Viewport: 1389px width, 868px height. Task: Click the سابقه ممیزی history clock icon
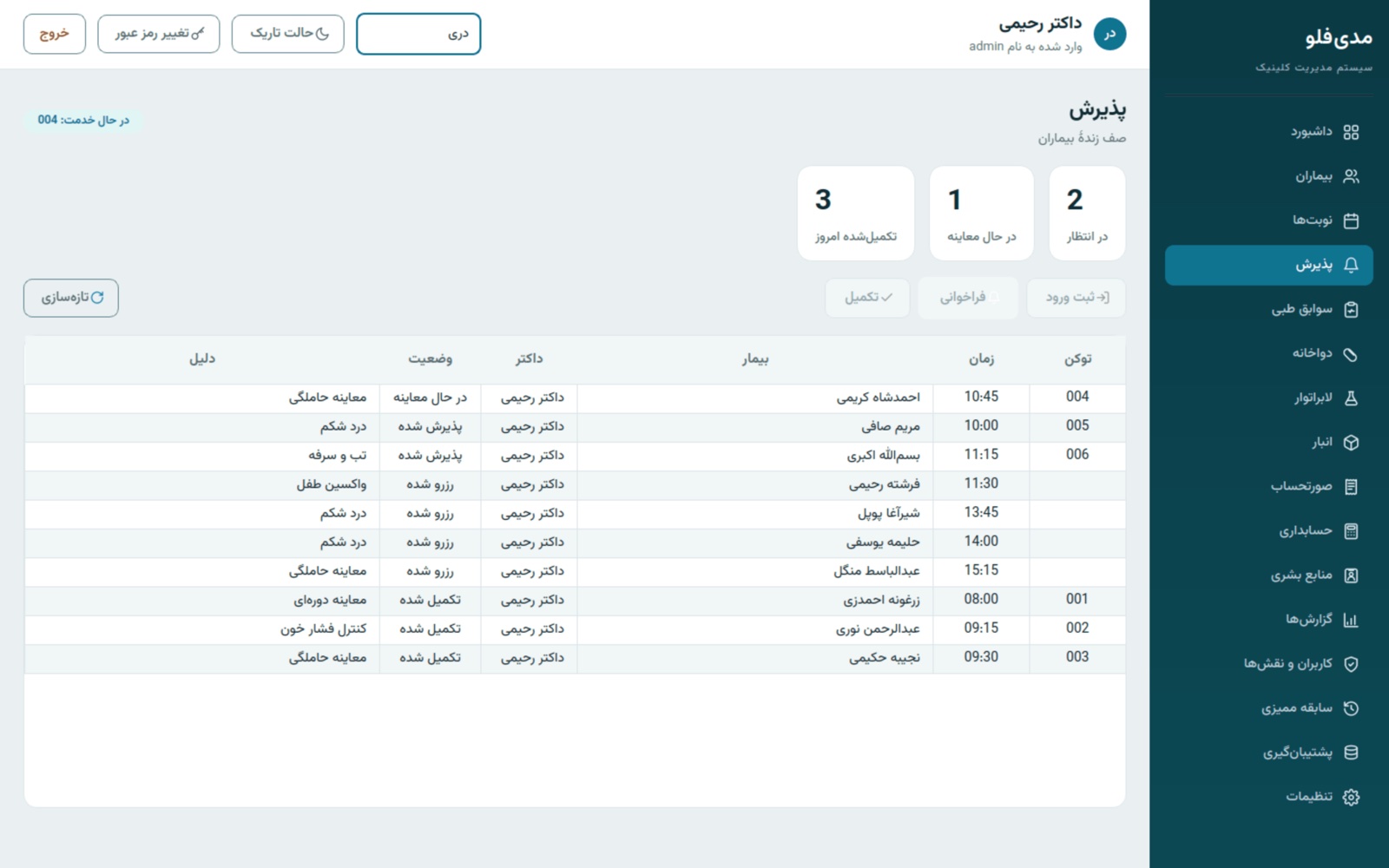[x=1351, y=708]
